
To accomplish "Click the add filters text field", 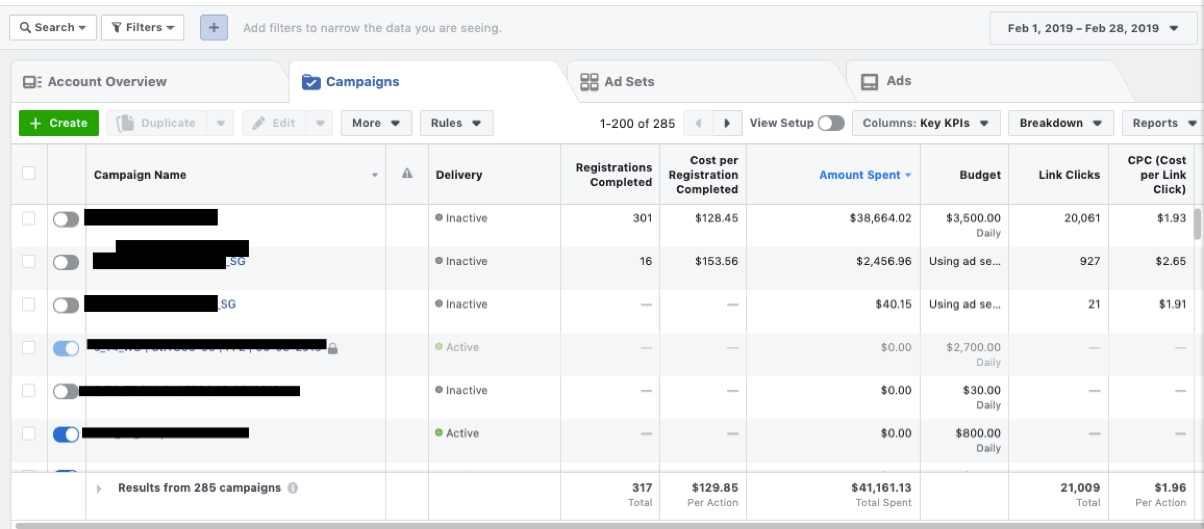I will pos(372,28).
